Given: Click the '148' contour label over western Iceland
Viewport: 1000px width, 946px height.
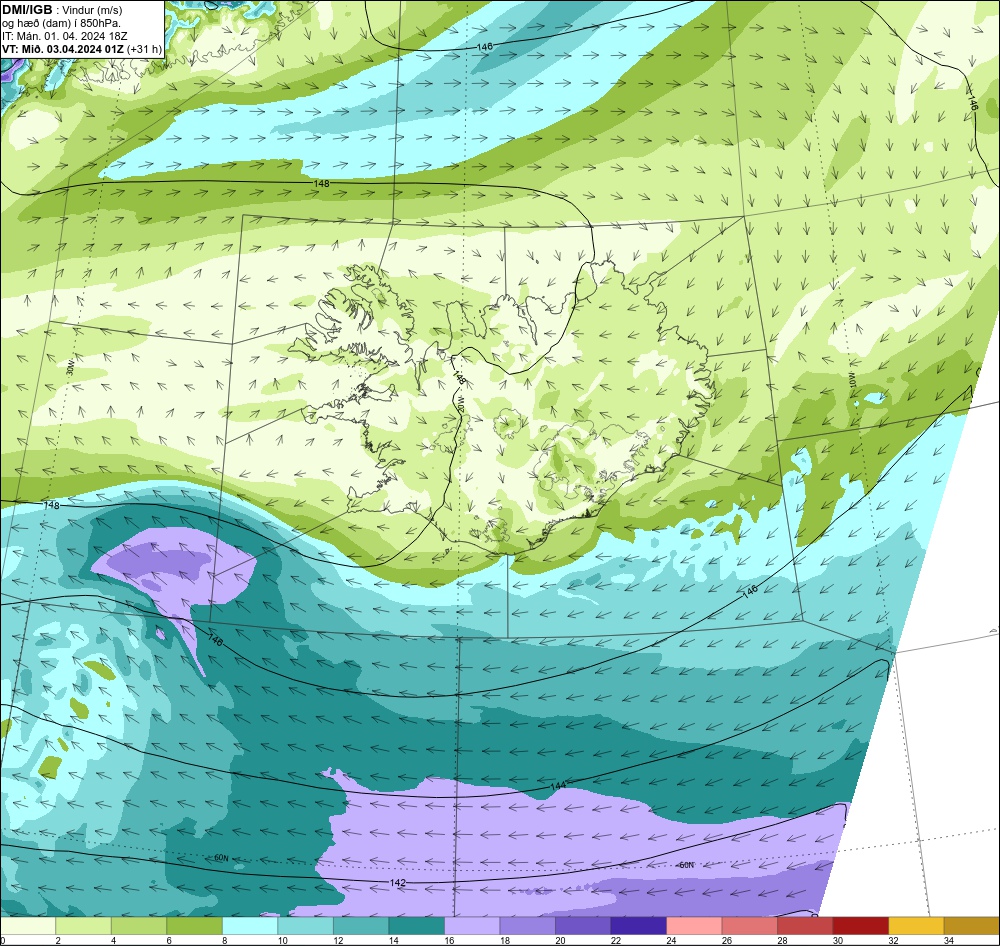Looking at the screenshot, I should click(459, 378).
